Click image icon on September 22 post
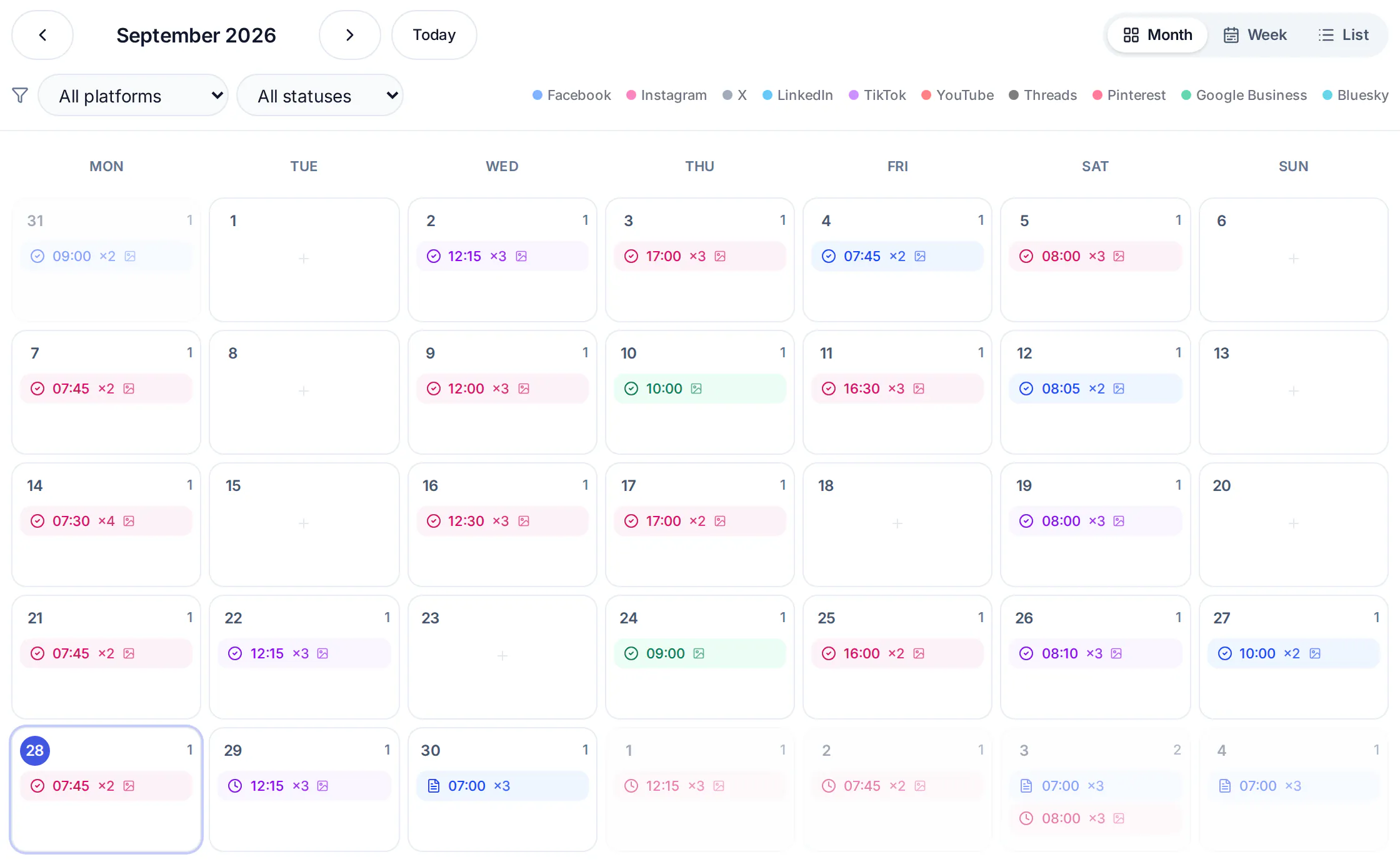The image size is (1400, 862). pos(322,653)
